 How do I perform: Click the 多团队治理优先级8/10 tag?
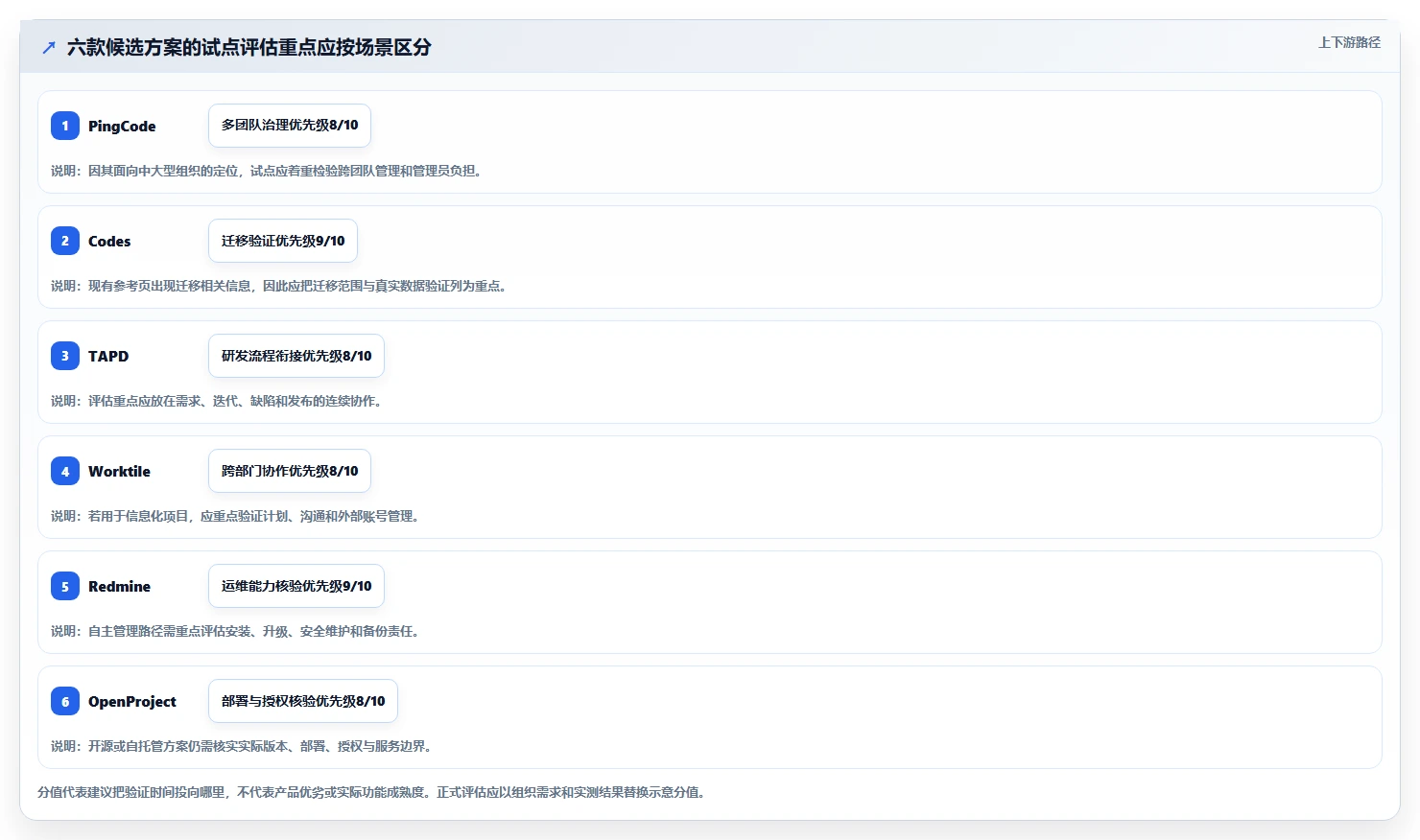pos(290,126)
